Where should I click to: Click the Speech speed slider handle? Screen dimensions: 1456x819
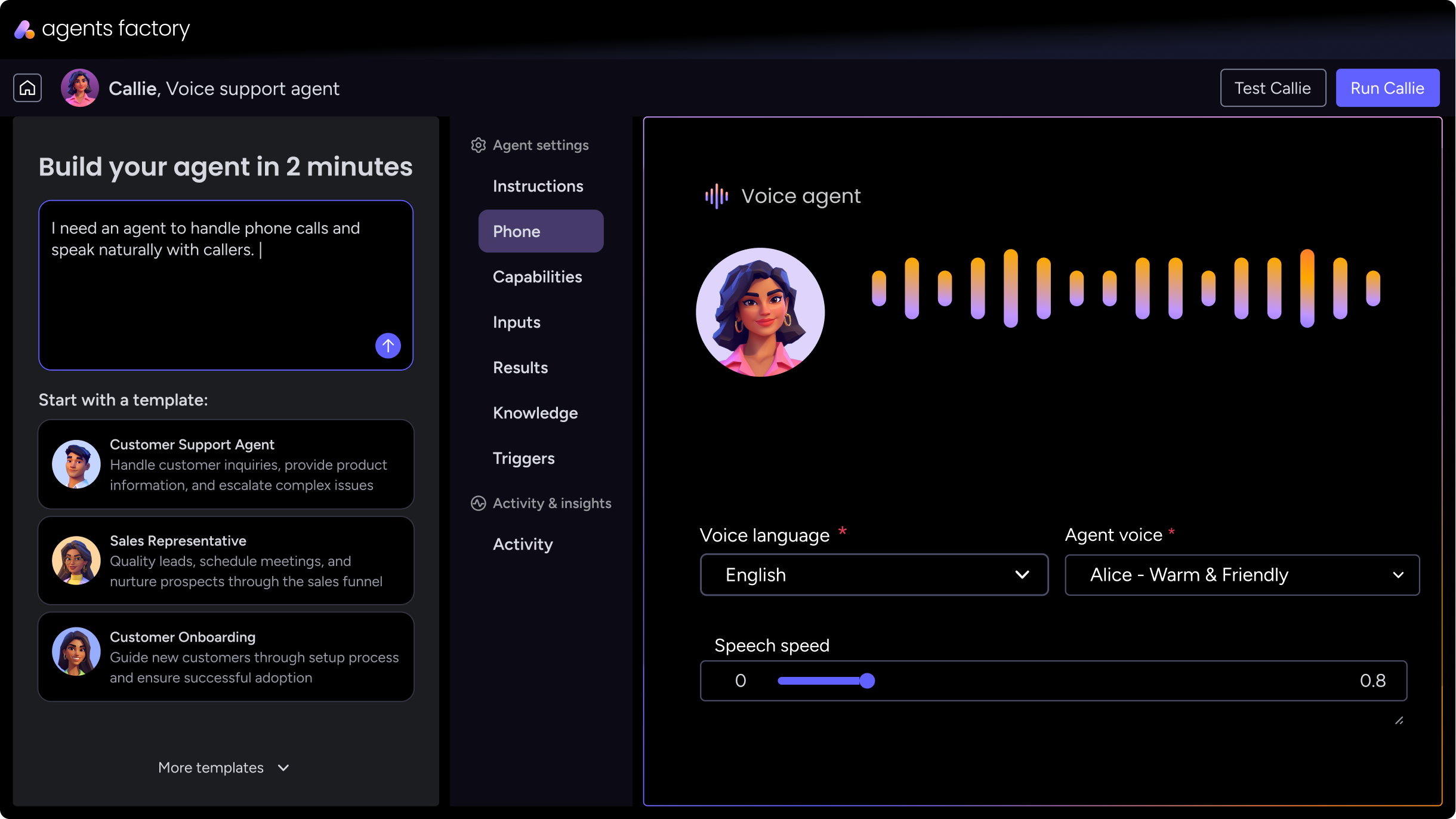(x=867, y=681)
